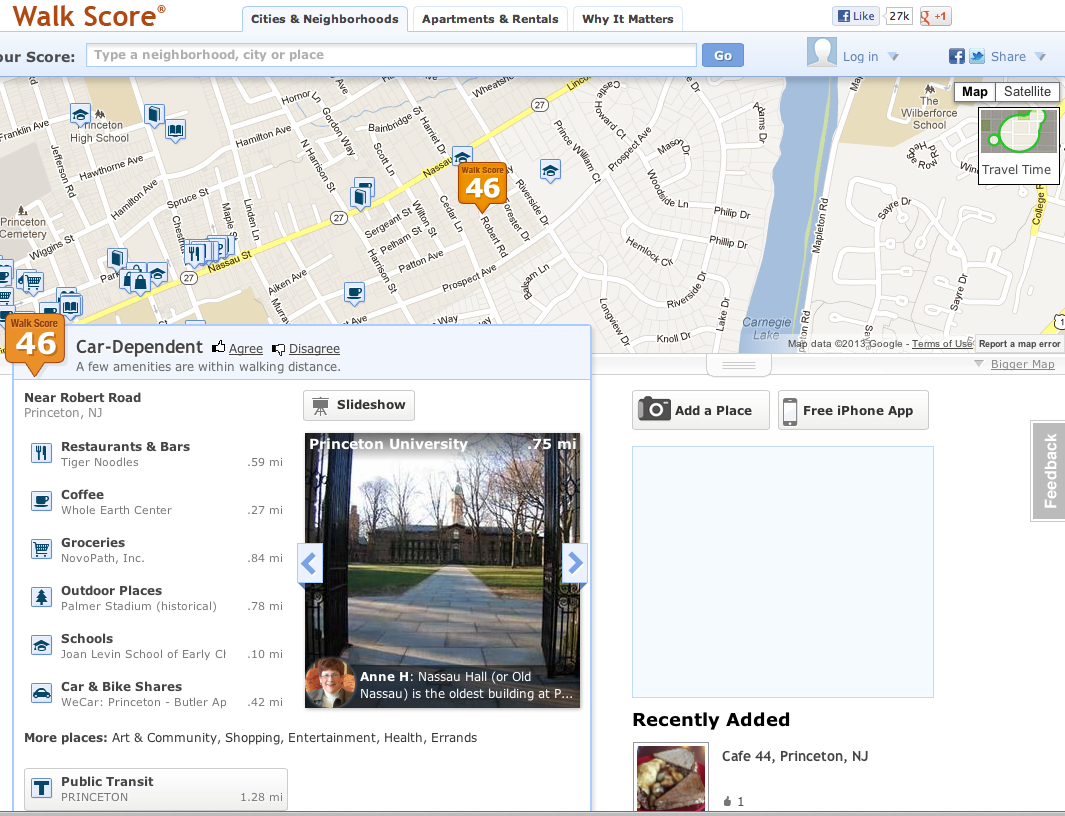
Task: Switch map to Satellite view
Action: click(x=1027, y=92)
